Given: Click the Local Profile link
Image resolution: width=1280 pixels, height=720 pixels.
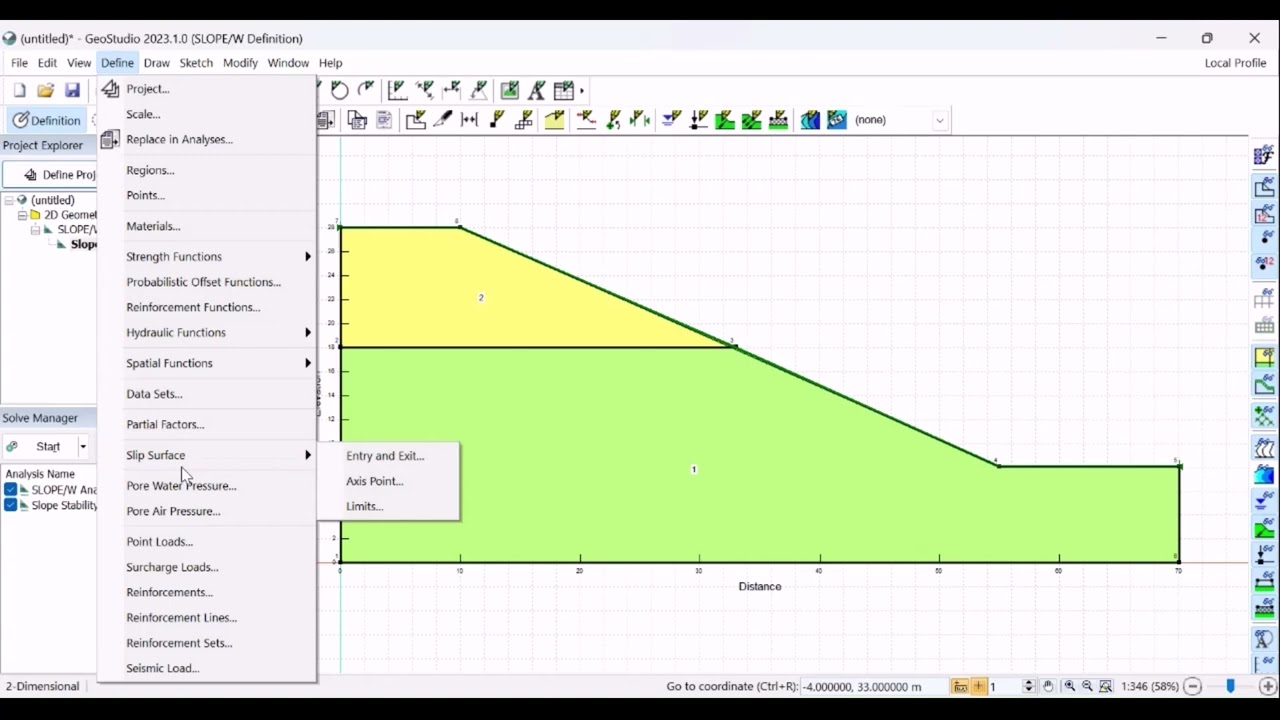Looking at the screenshot, I should pos(1235,63).
